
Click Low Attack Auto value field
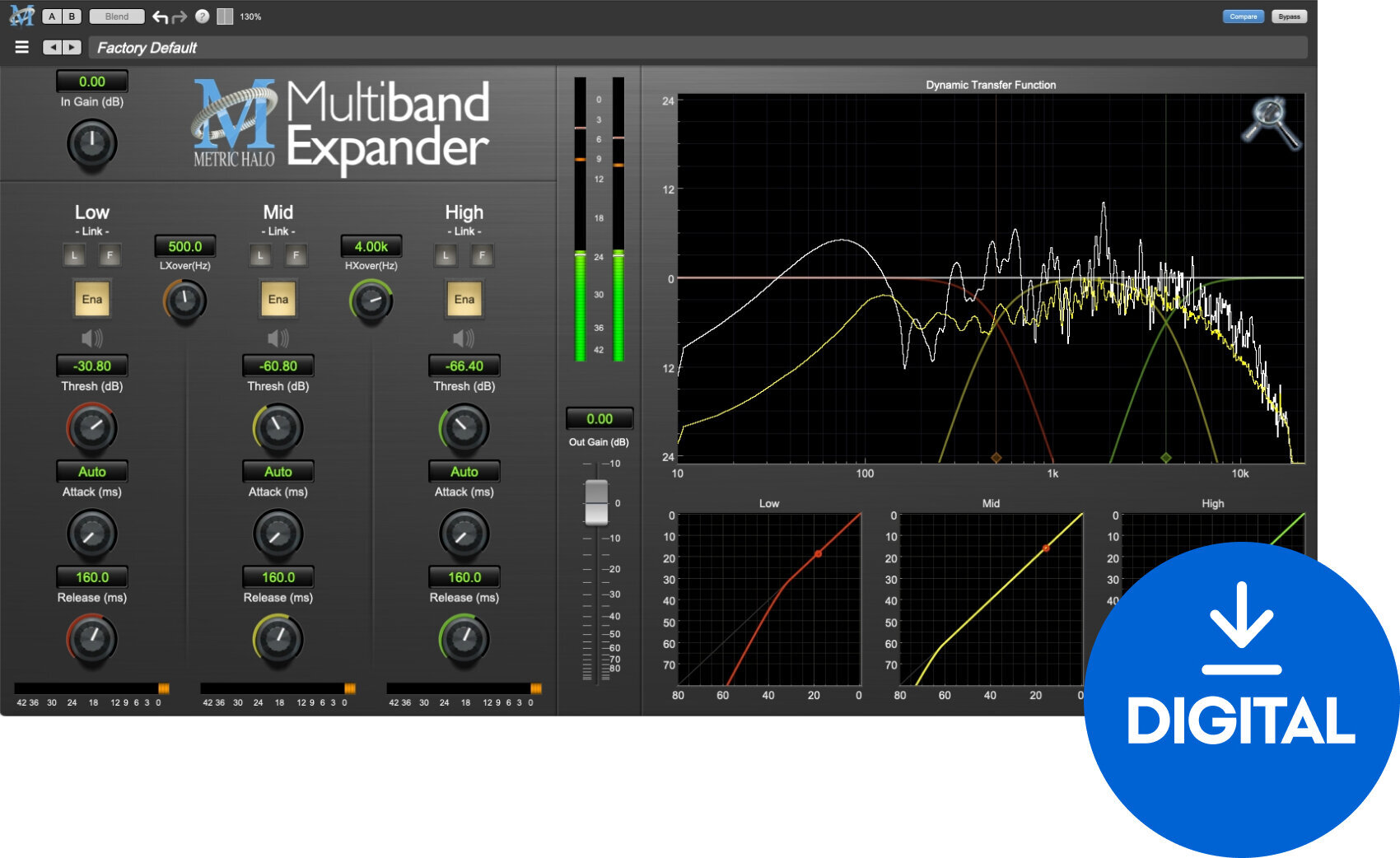(92, 472)
